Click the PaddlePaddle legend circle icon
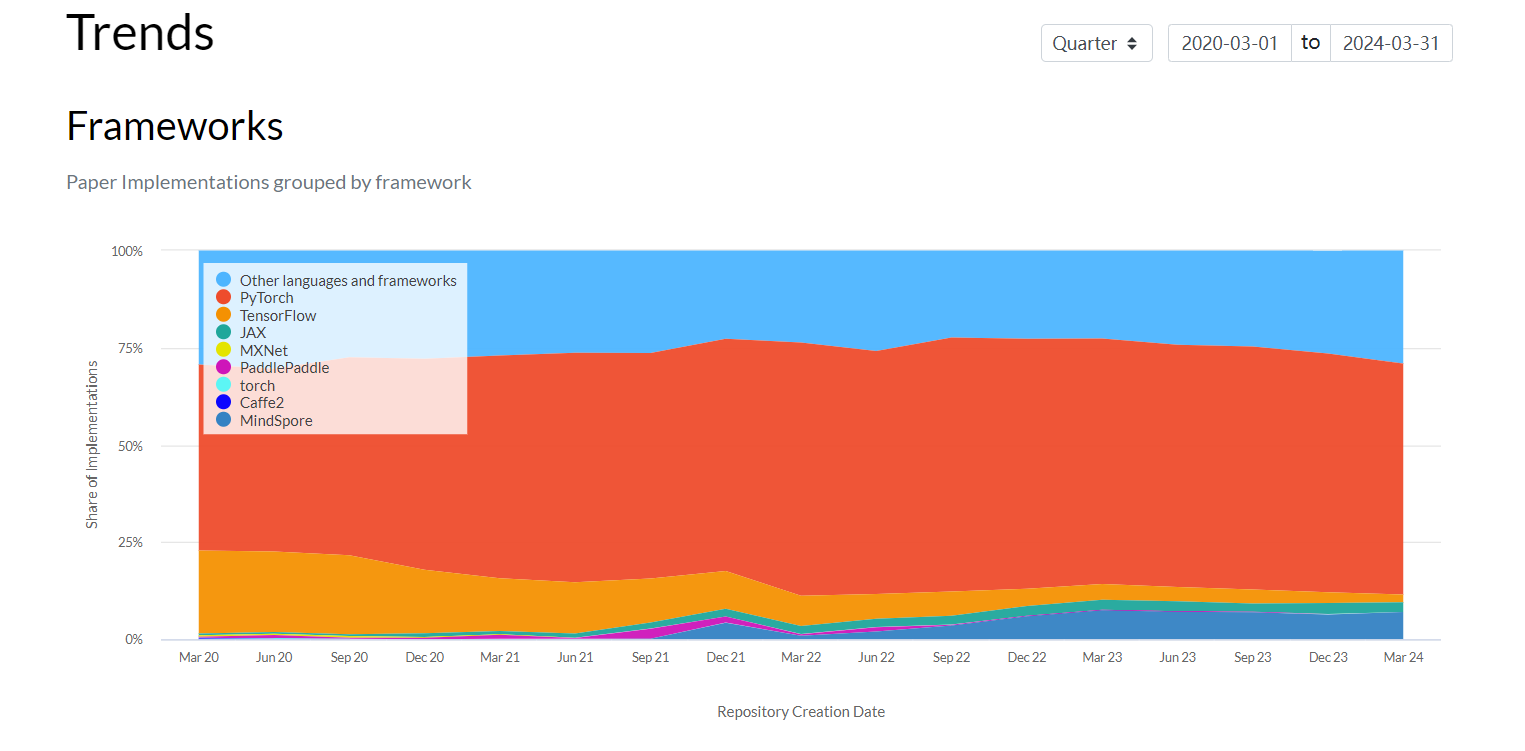This screenshot has width=1525, height=751. tap(223, 368)
